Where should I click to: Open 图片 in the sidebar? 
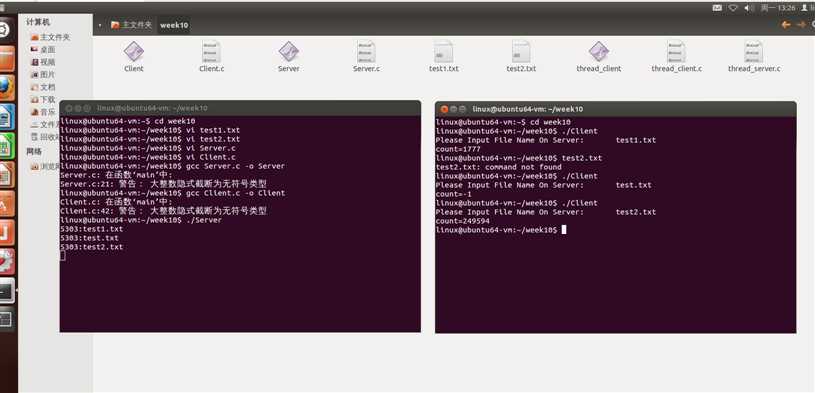[x=43, y=75]
